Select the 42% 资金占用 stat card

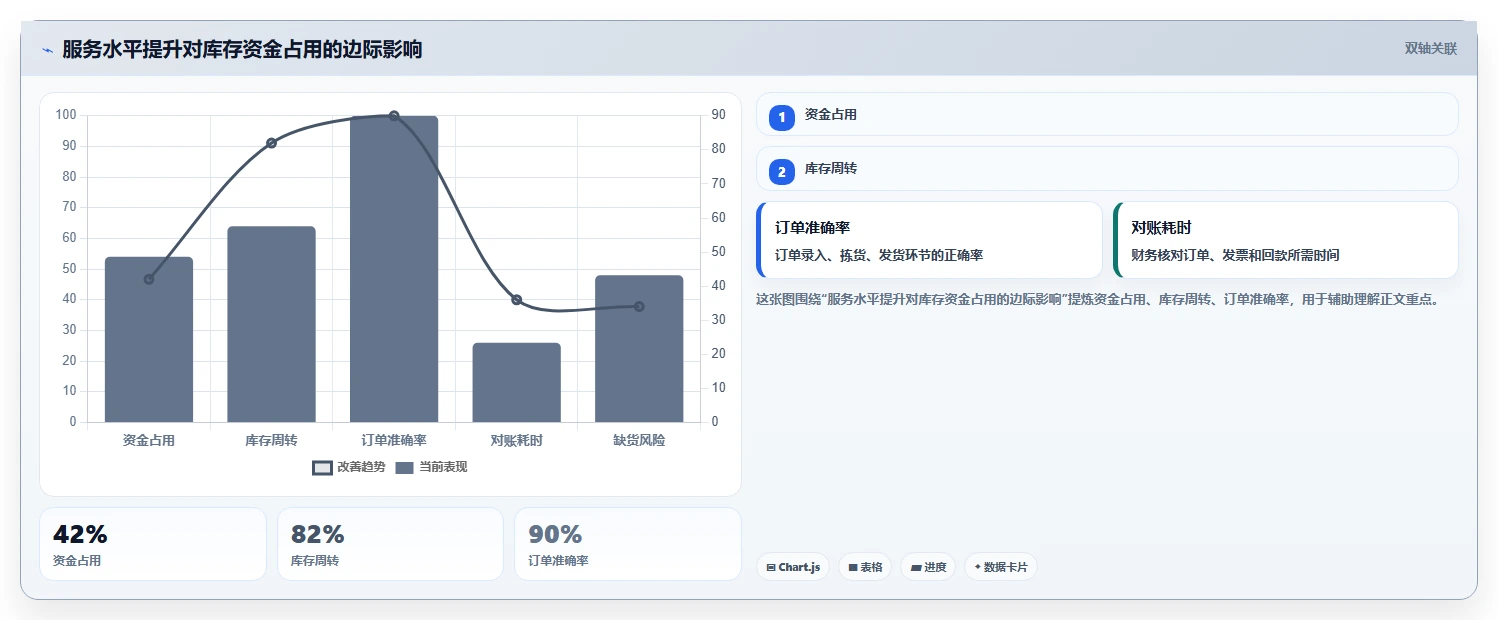(153, 544)
